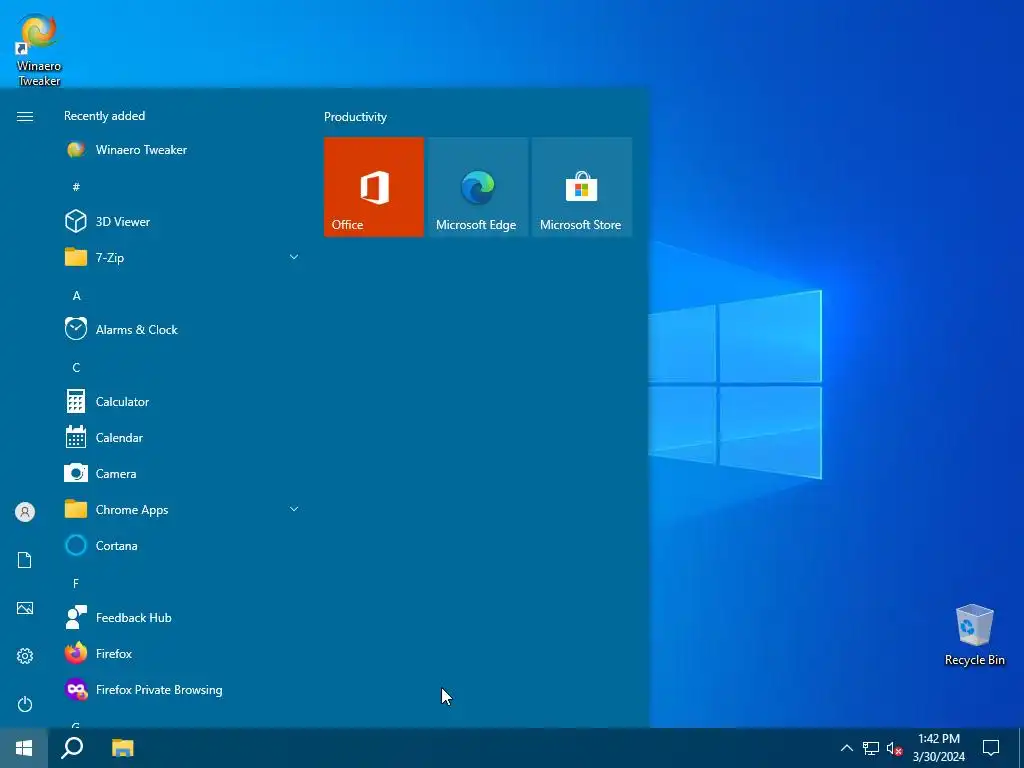Viewport: 1024px width, 768px height.
Task: Open the Calendar app
Action: click(182, 438)
